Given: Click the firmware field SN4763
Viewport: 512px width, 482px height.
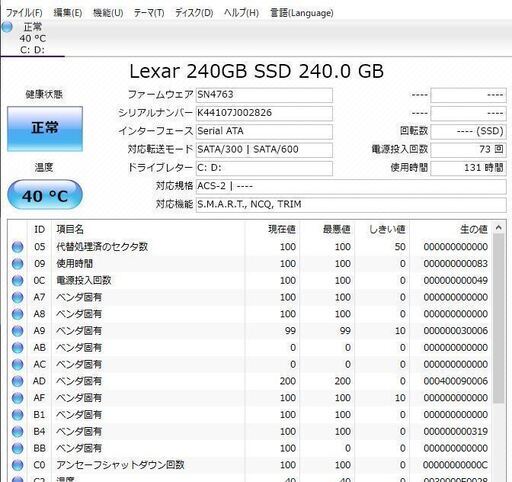Looking at the screenshot, I should pos(264,95).
